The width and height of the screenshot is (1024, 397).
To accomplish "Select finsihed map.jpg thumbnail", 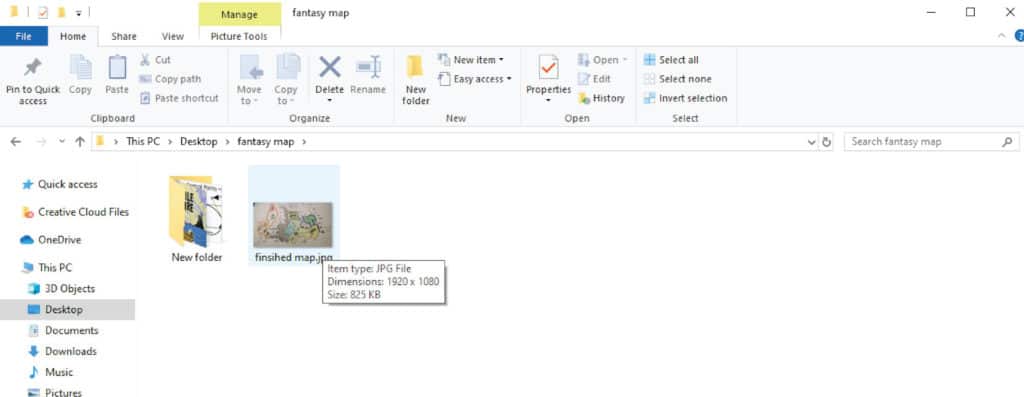I will click(x=293, y=225).
